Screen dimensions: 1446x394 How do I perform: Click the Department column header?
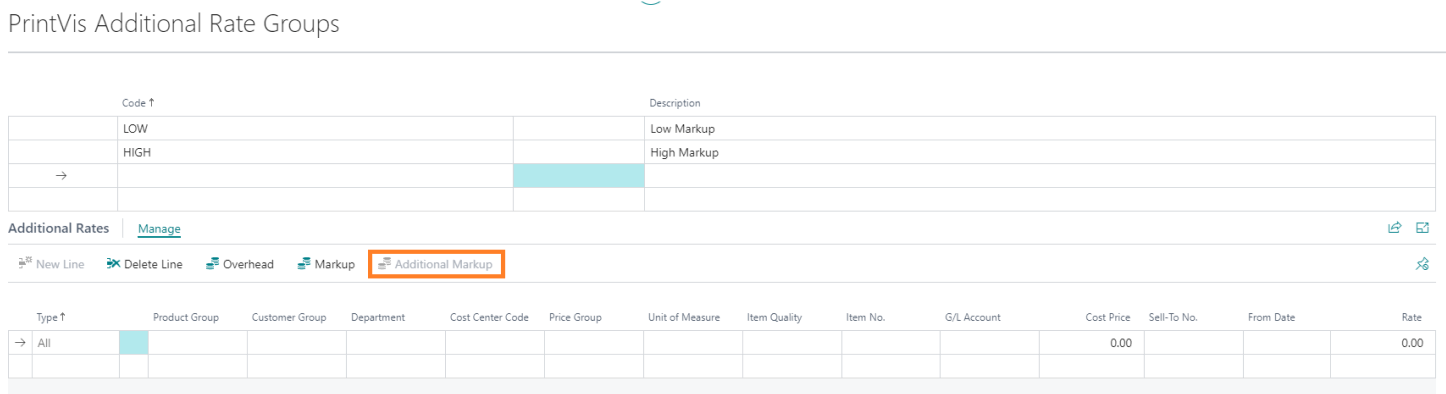378,317
